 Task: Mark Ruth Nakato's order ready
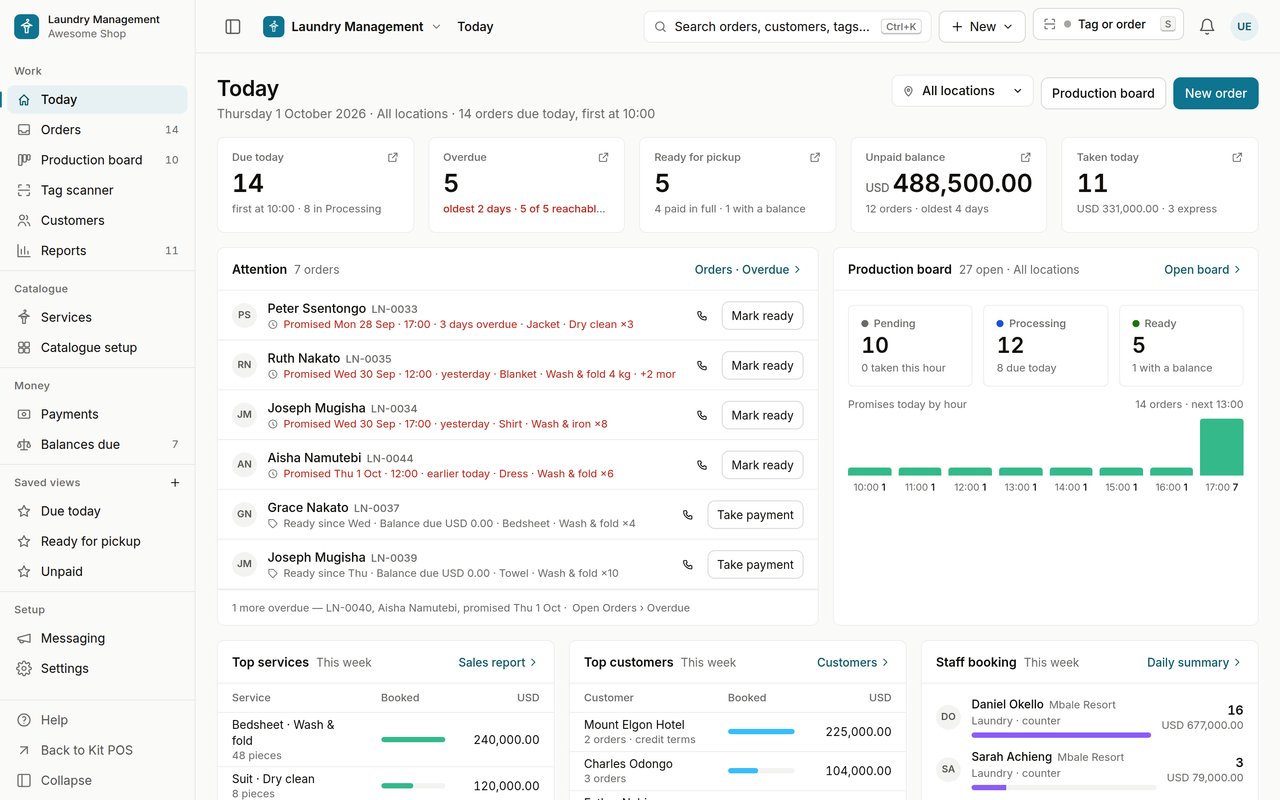762,365
